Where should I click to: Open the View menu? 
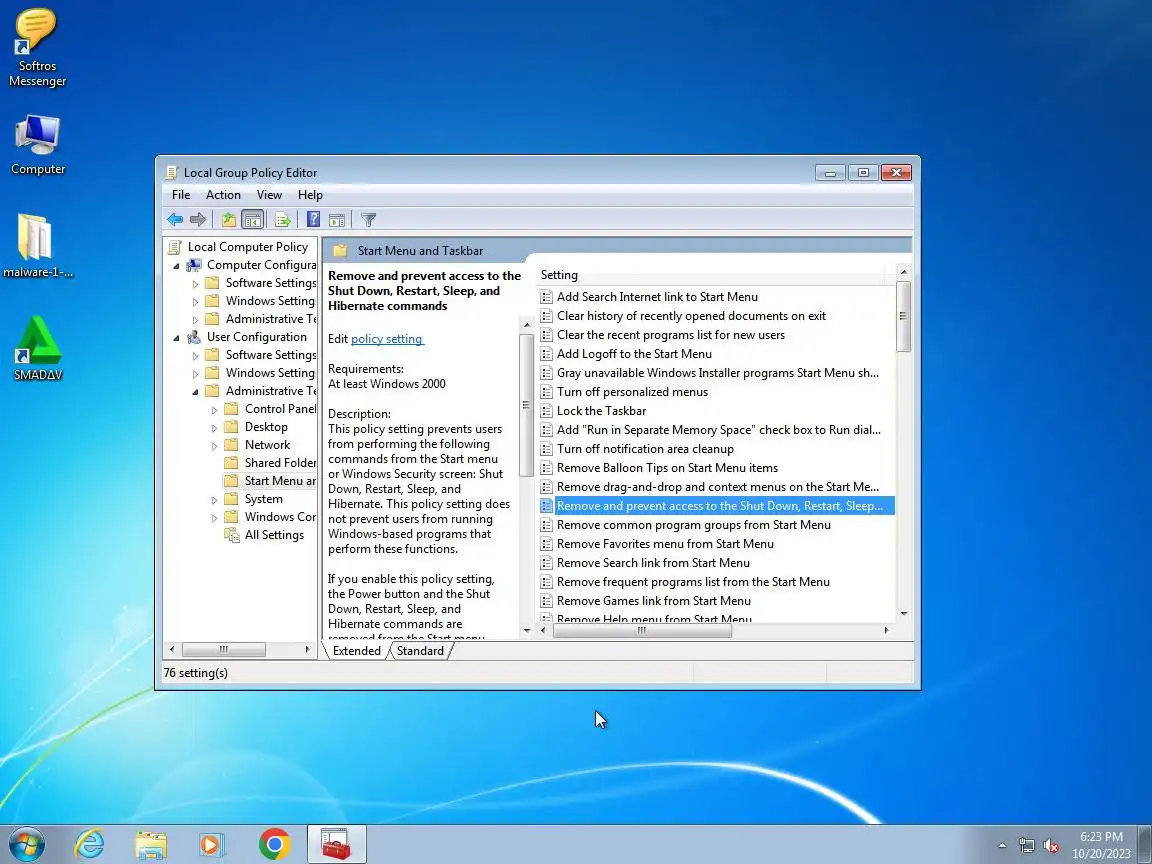tap(269, 195)
